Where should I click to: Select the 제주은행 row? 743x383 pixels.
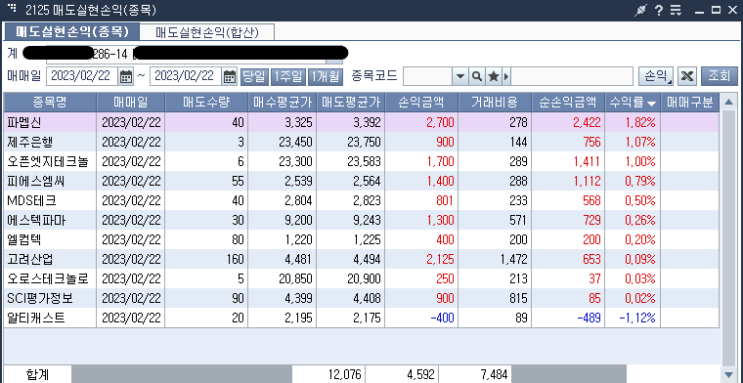click(361, 142)
